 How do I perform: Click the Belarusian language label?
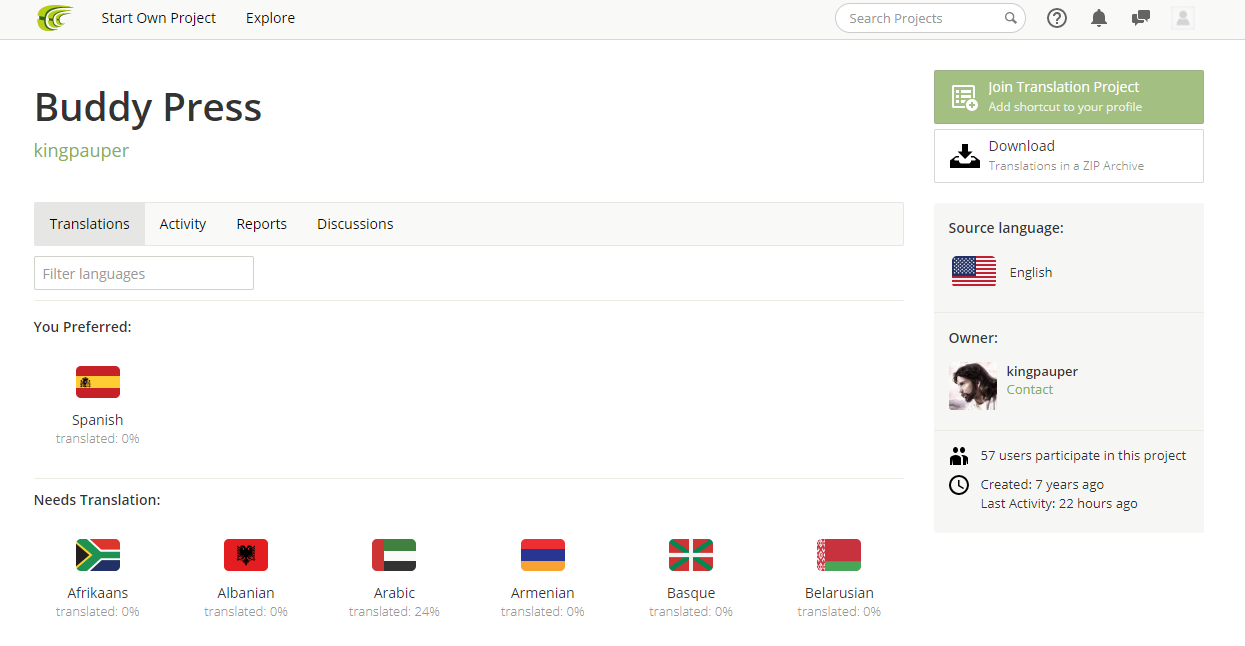click(x=839, y=593)
